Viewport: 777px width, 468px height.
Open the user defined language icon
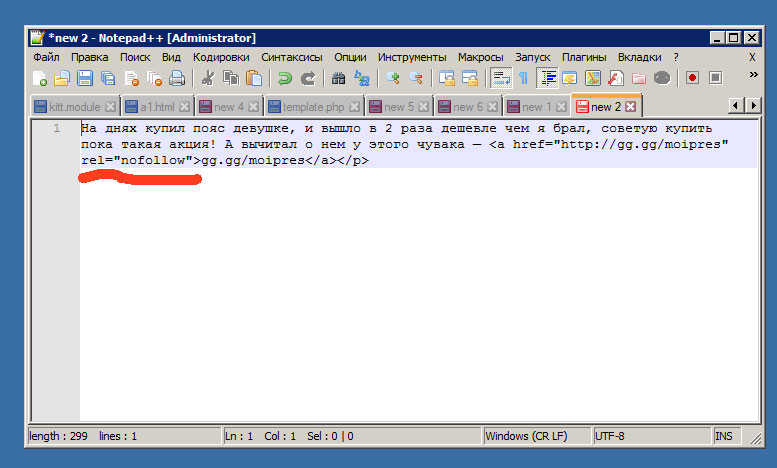pyautogui.click(x=569, y=78)
